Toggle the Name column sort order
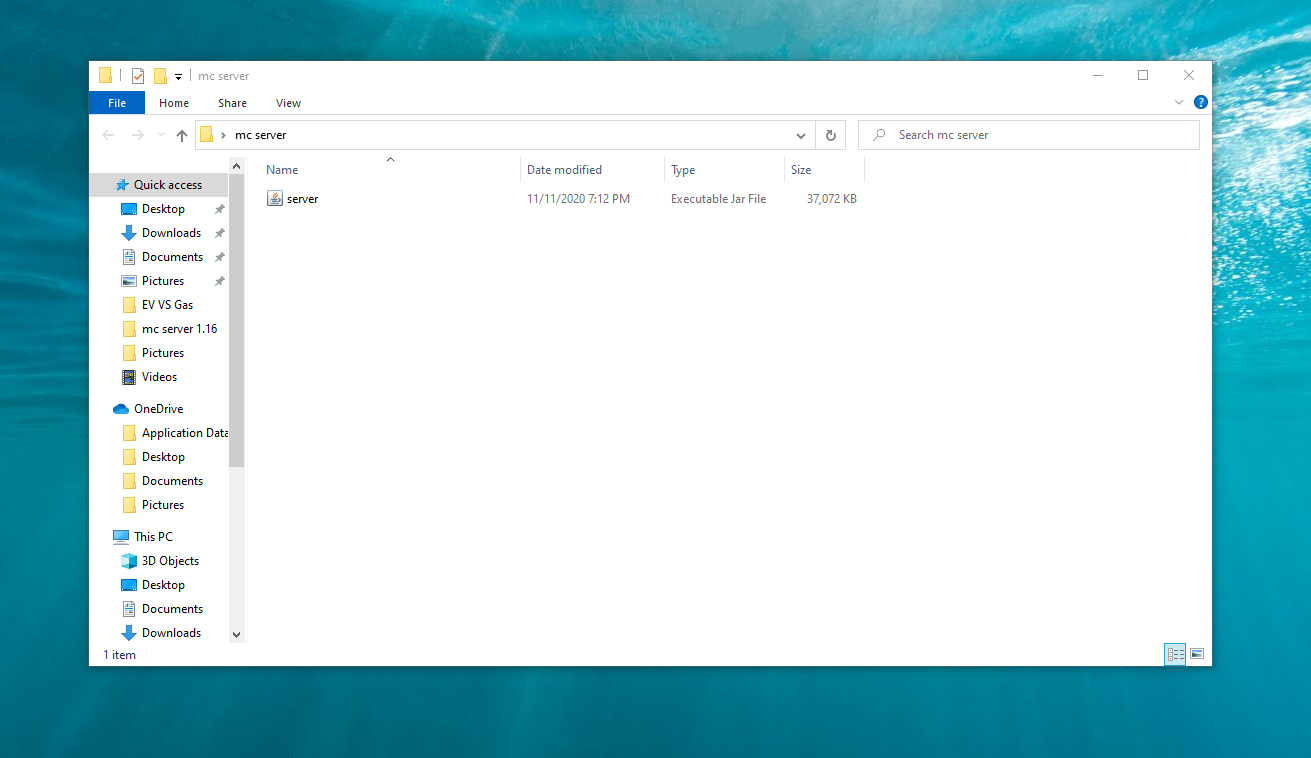 pyautogui.click(x=282, y=169)
